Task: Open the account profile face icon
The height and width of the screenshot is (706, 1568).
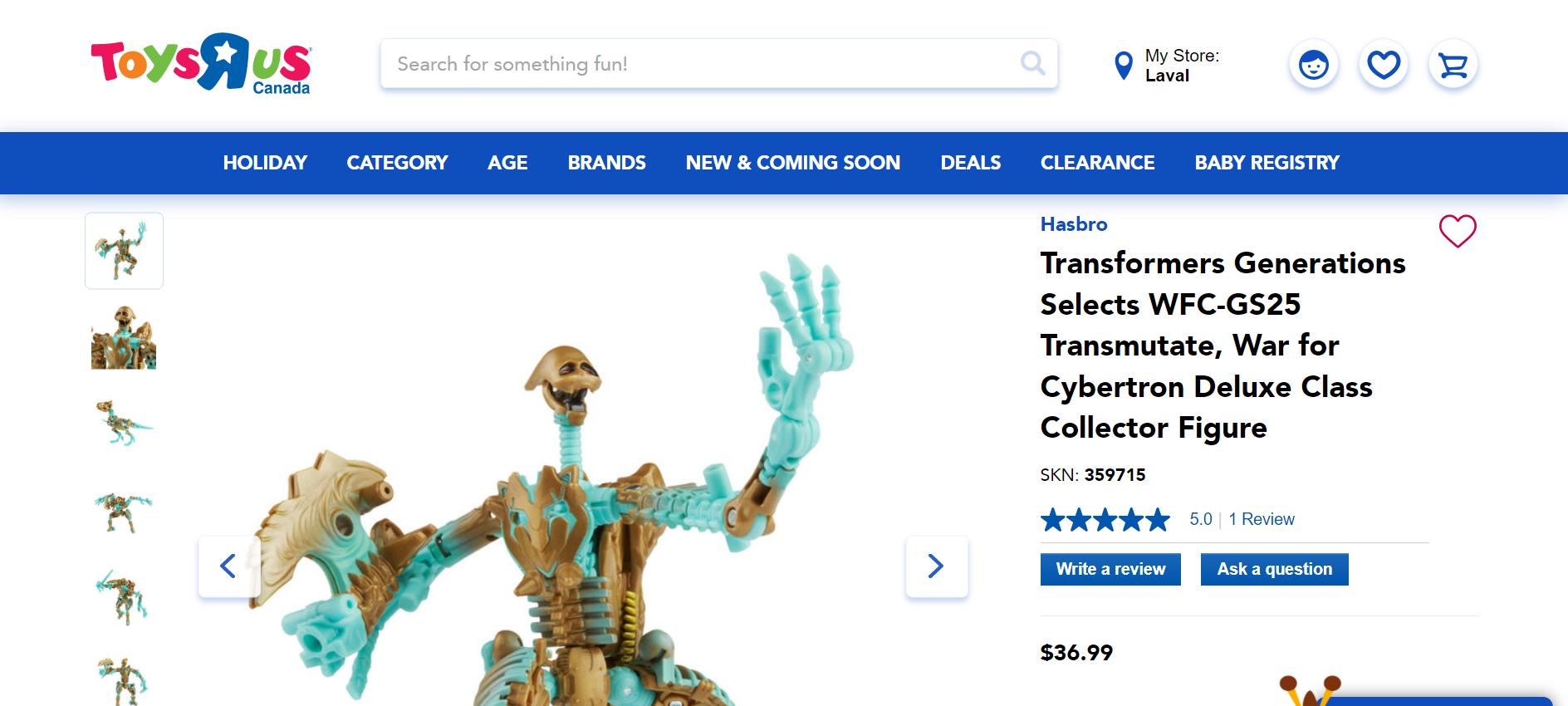Action: coord(1314,64)
